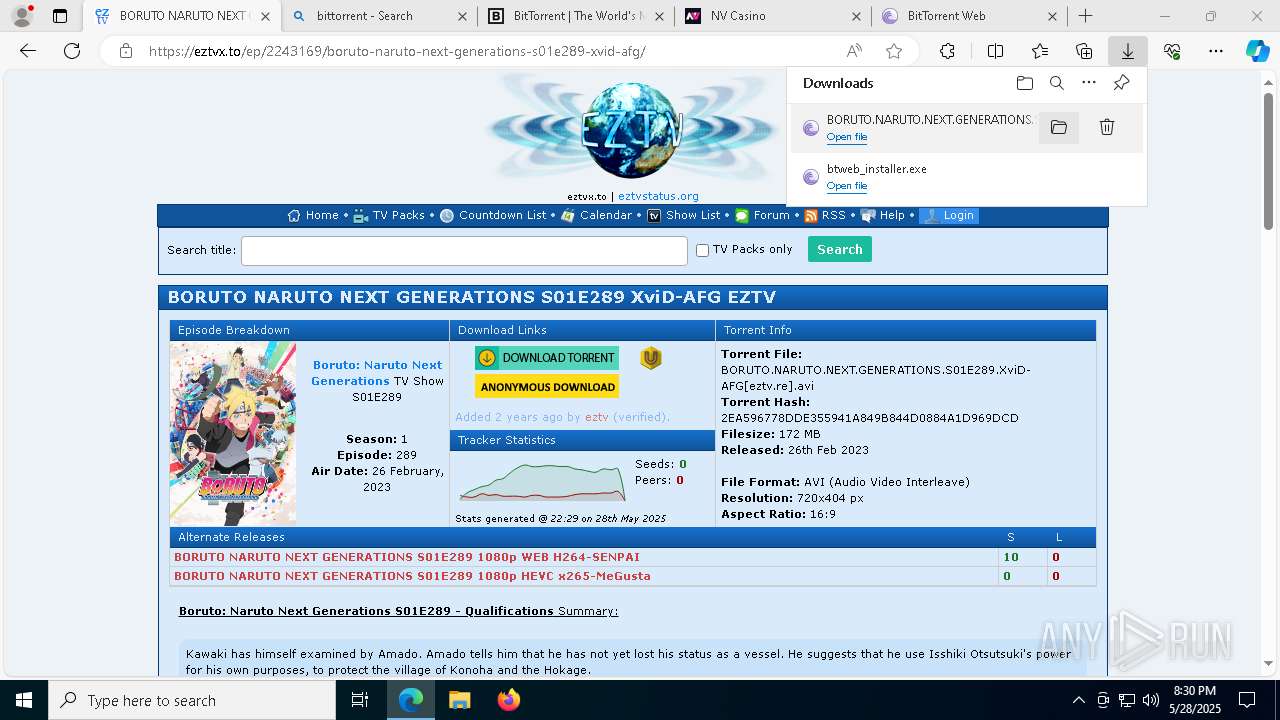Close the NV Casino tab
The image size is (1280, 720).
point(856,16)
